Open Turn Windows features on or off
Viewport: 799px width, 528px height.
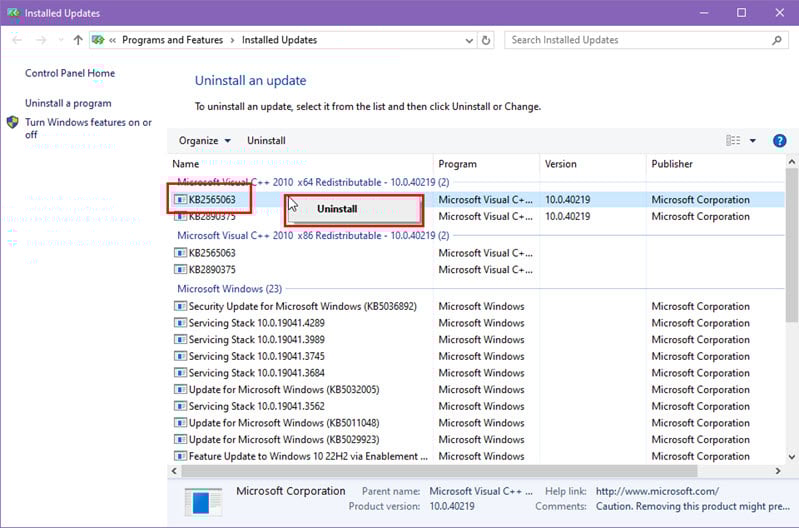(x=89, y=128)
